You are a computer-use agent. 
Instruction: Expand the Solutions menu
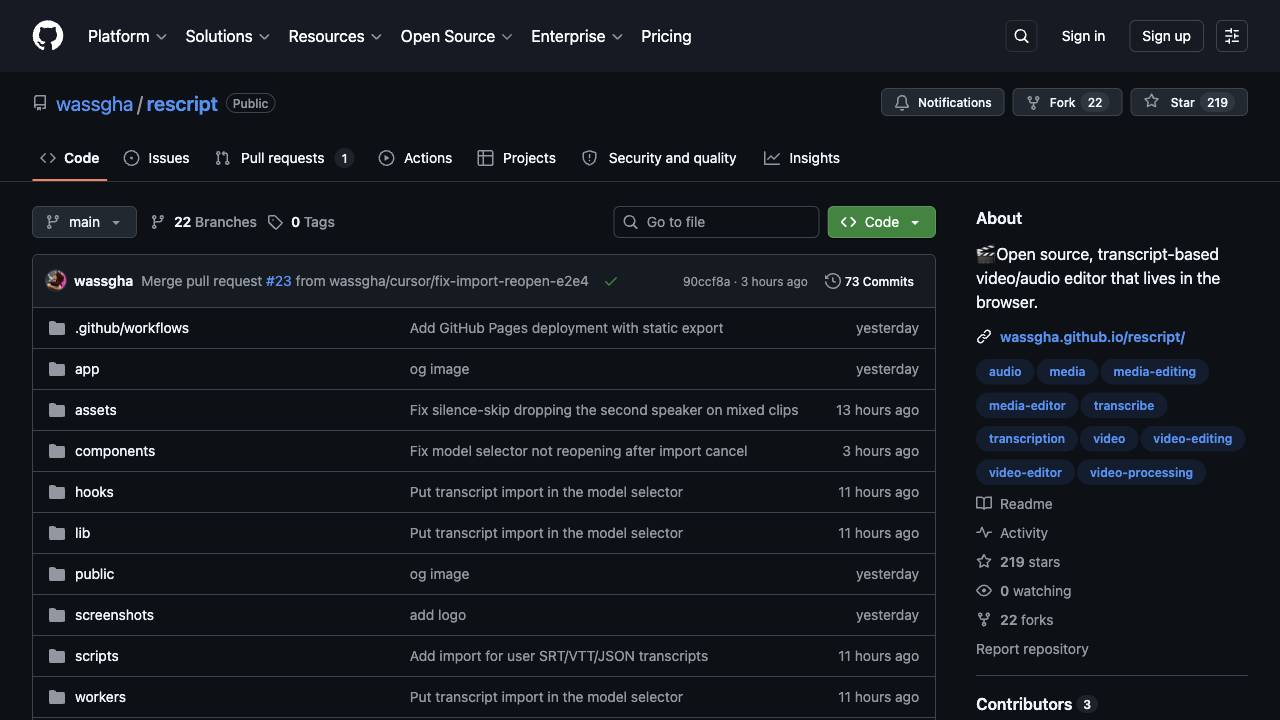tap(228, 36)
